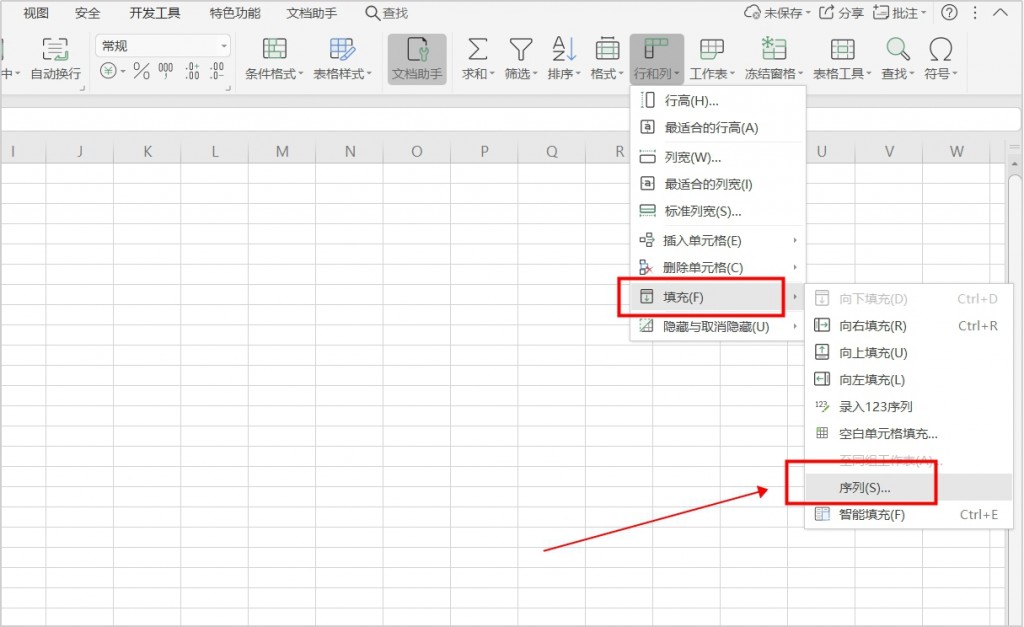This screenshot has height=627, width=1024.
Task: Switch to the 特色功能 tab
Action: click(x=234, y=12)
